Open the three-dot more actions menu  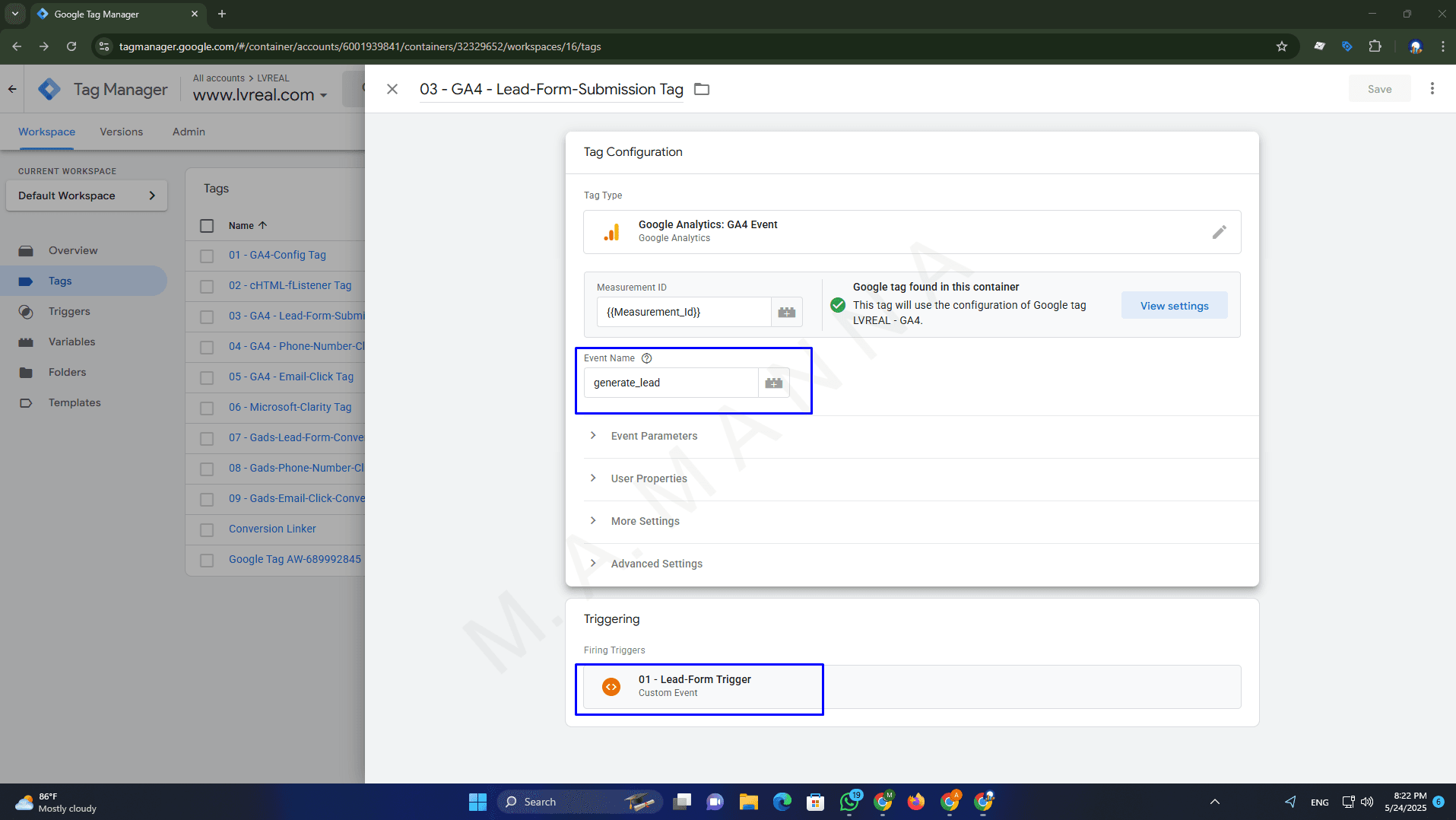click(x=1432, y=89)
